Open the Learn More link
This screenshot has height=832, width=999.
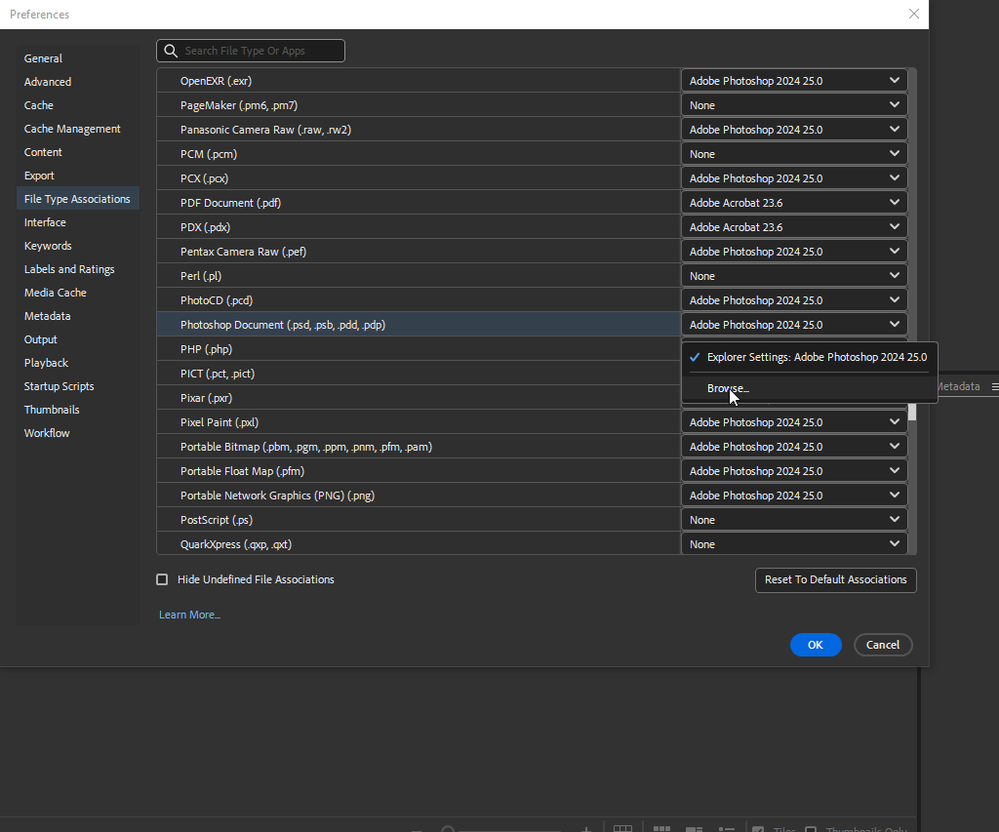pyautogui.click(x=188, y=614)
